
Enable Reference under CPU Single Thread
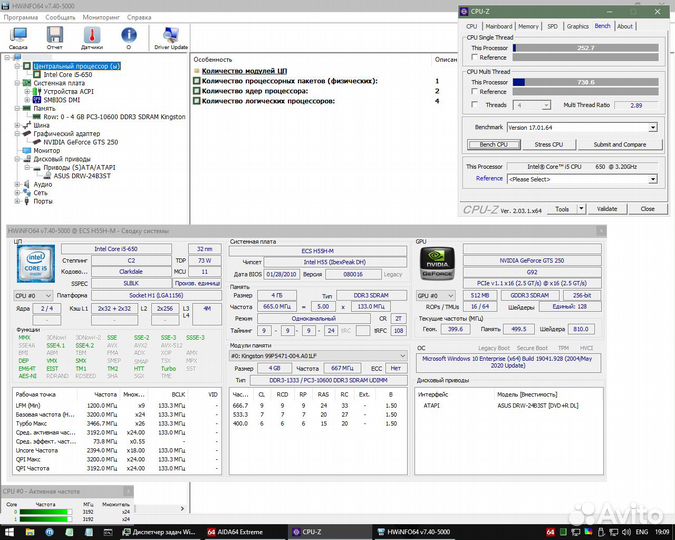(474, 57)
